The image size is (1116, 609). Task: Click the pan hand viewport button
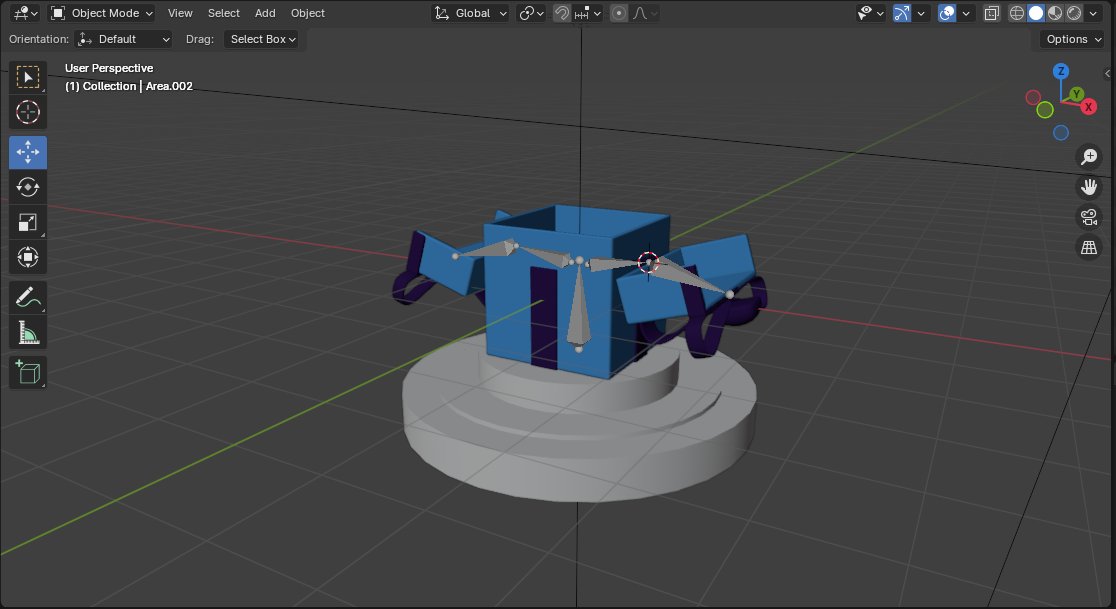click(1089, 187)
